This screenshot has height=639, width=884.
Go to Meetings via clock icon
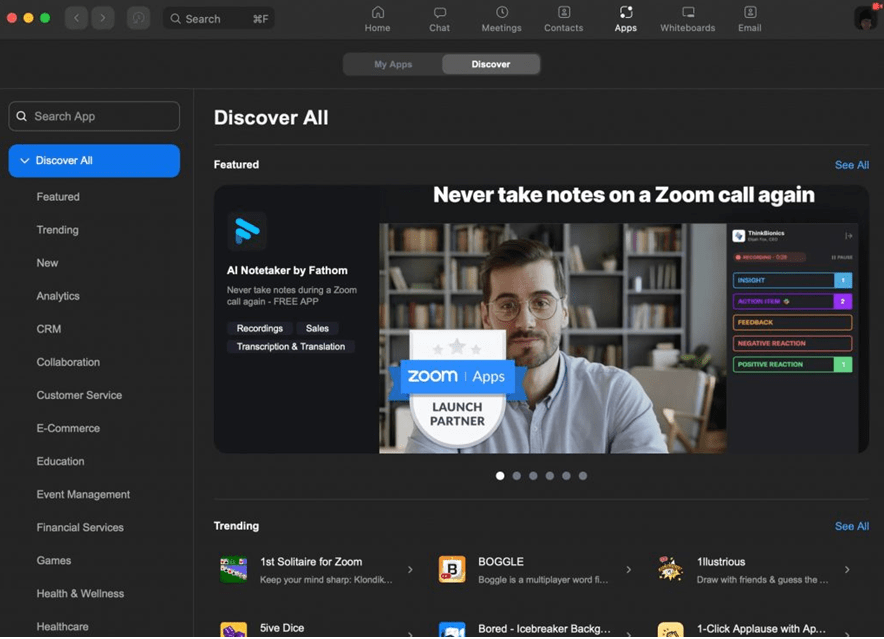pos(501,13)
